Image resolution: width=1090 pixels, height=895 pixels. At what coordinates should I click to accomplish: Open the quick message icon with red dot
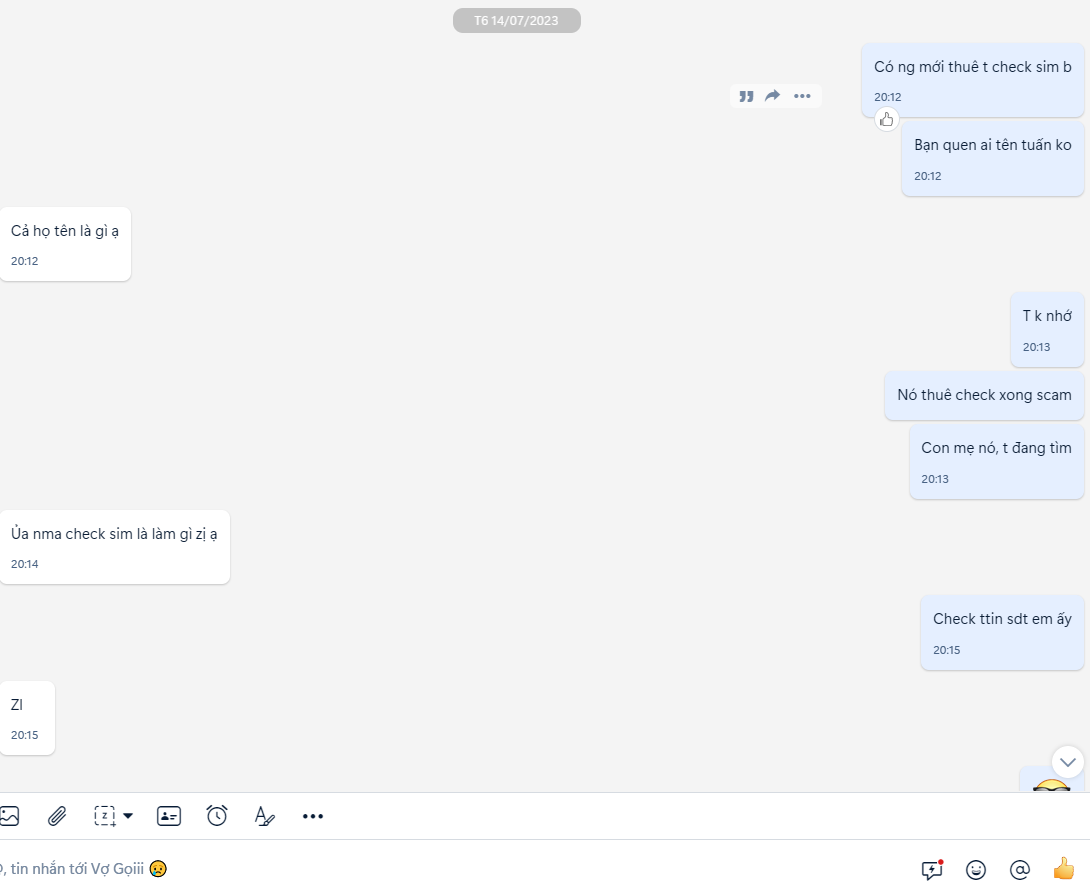tap(932, 869)
